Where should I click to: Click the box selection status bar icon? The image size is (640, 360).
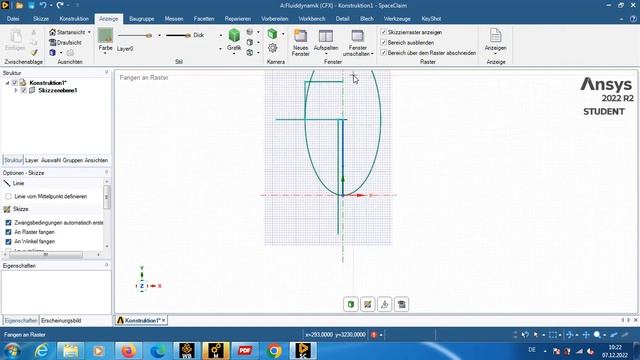pyautogui.click(x=553, y=335)
